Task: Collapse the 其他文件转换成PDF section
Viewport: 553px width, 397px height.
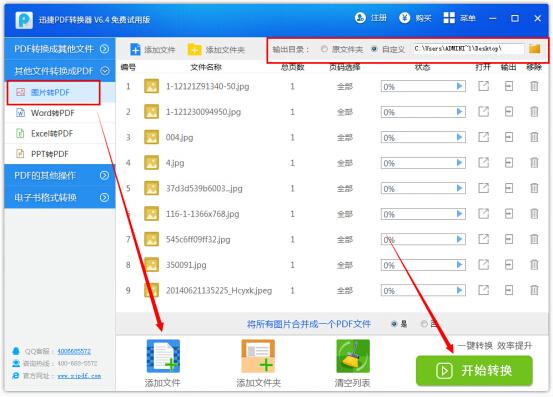Action: [x=60, y=71]
